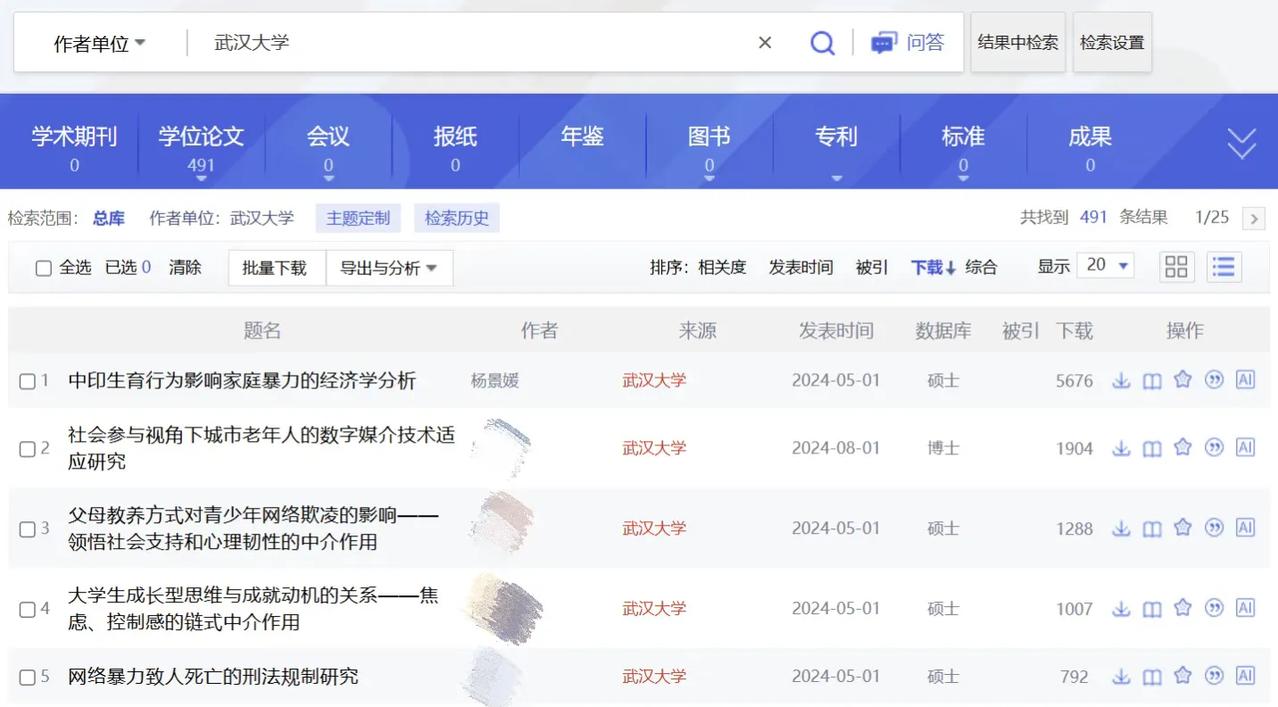Image resolution: width=1278 pixels, height=707 pixels.
Task: Expand 专利 sub-options arrow
Action: coord(836,179)
